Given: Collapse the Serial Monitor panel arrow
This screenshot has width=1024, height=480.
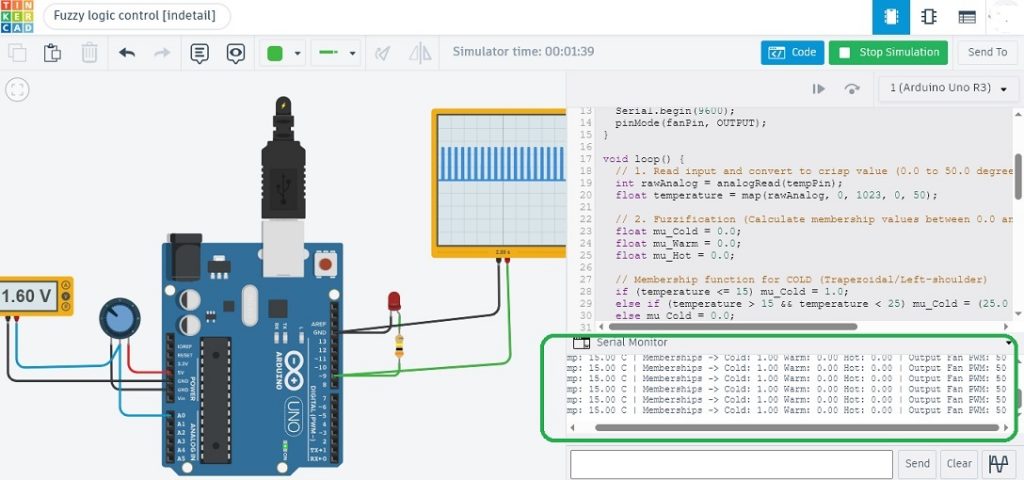Looking at the screenshot, I should point(1008,343).
